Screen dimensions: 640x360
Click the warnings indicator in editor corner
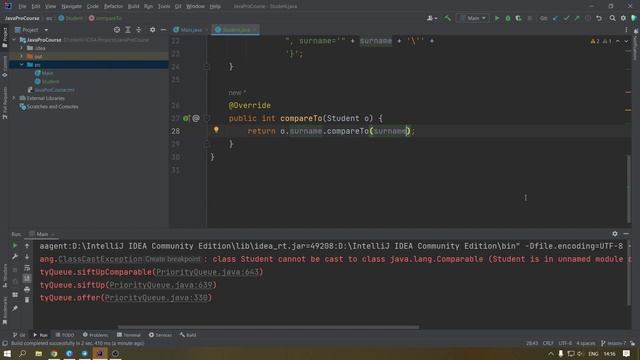(601, 41)
